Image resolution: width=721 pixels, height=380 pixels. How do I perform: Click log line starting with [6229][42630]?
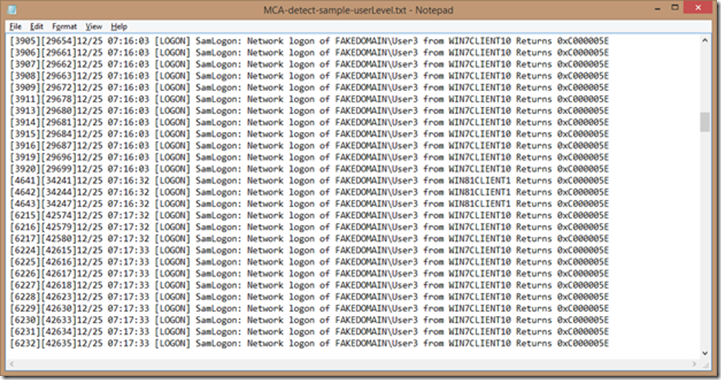coord(309,308)
